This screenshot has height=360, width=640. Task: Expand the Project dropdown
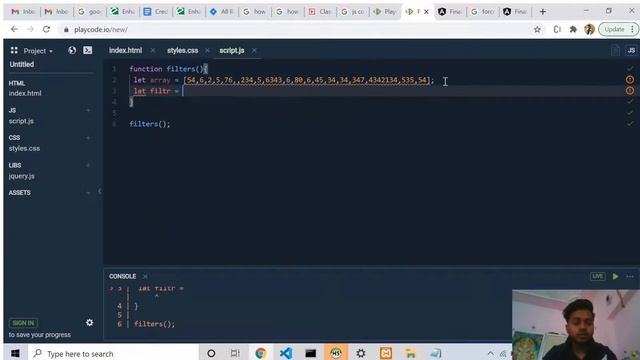38,51
